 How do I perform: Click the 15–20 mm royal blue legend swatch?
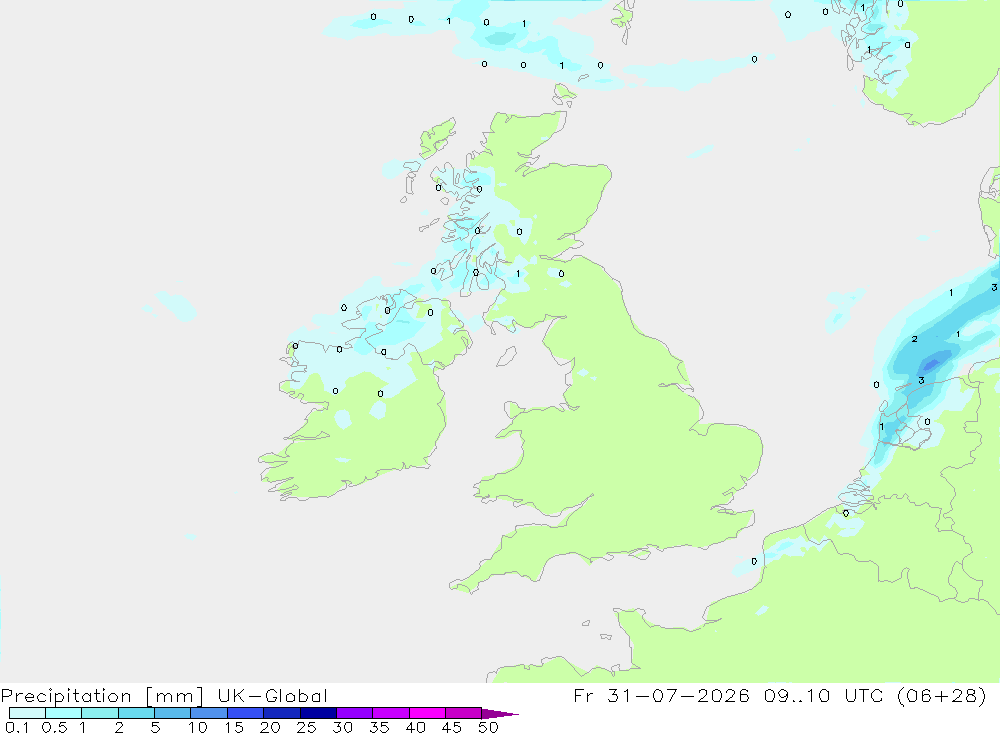tap(245, 713)
